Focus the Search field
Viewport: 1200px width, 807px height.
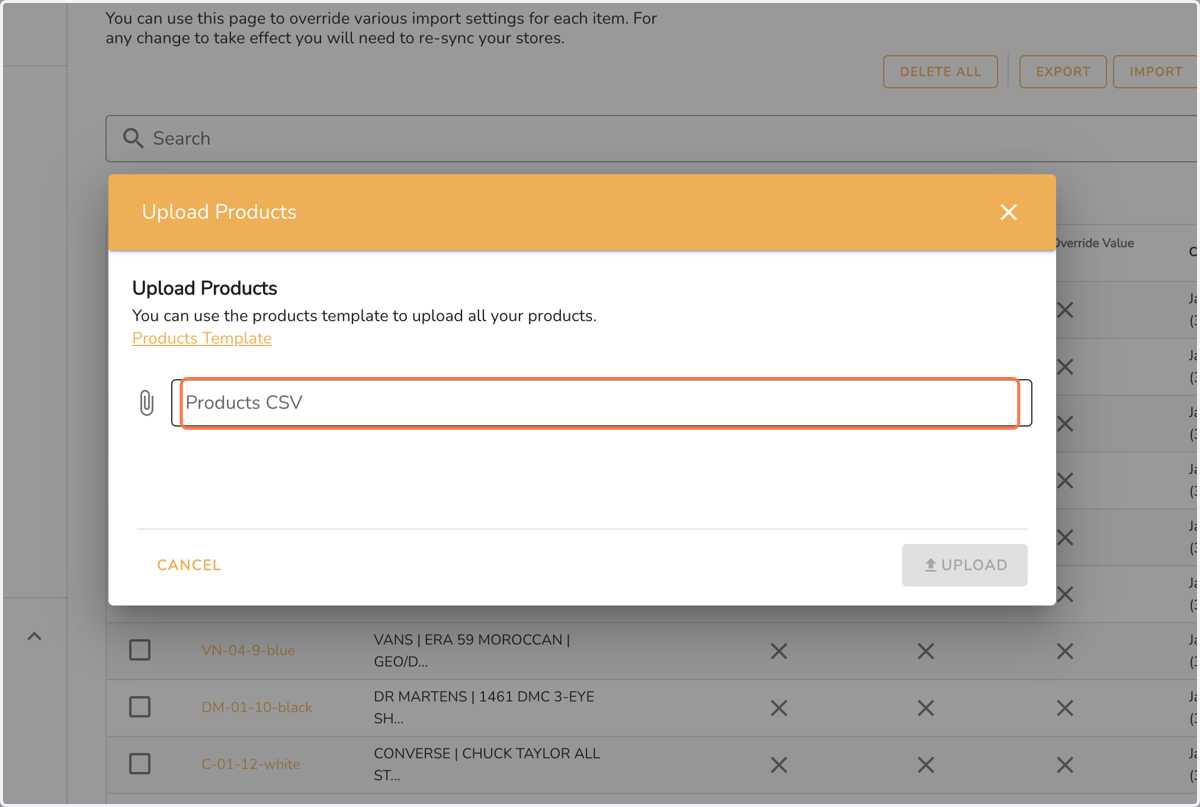pyautogui.click(x=652, y=138)
